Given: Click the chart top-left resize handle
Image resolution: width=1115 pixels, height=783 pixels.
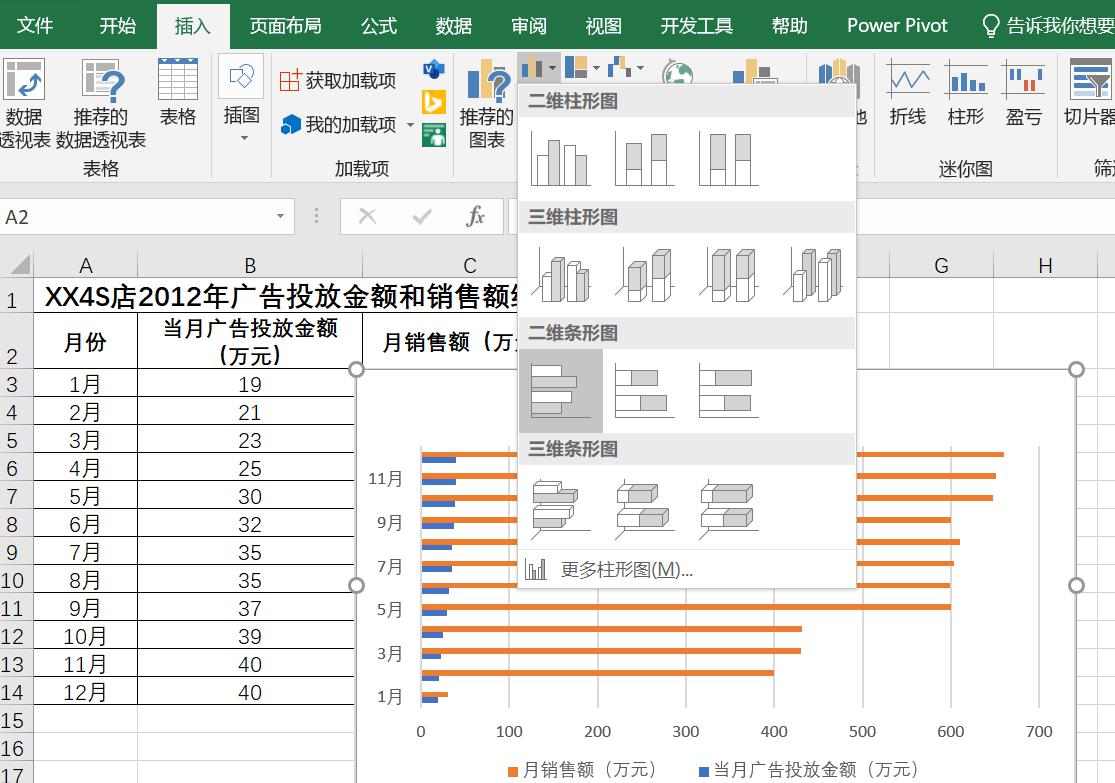Looking at the screenshot, I should tap(356, 369).
